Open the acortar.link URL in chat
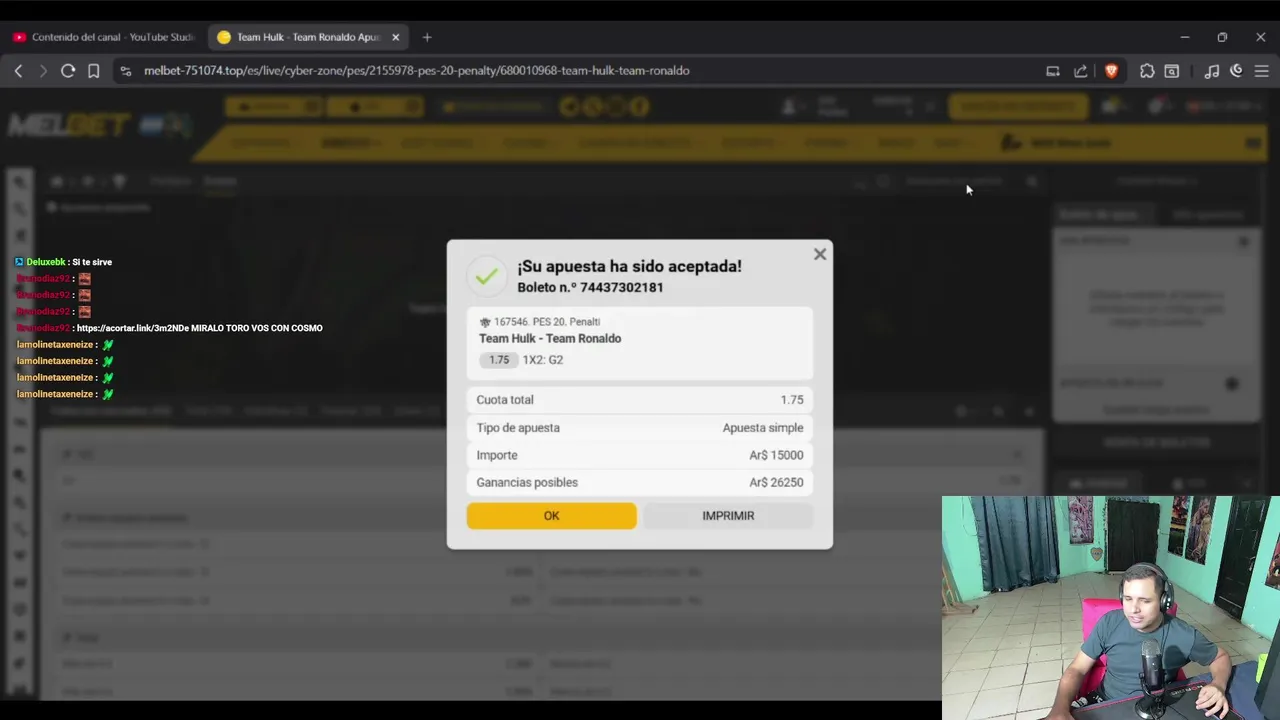This screenshot has width=1280, height=720. (x=131, y=328)
